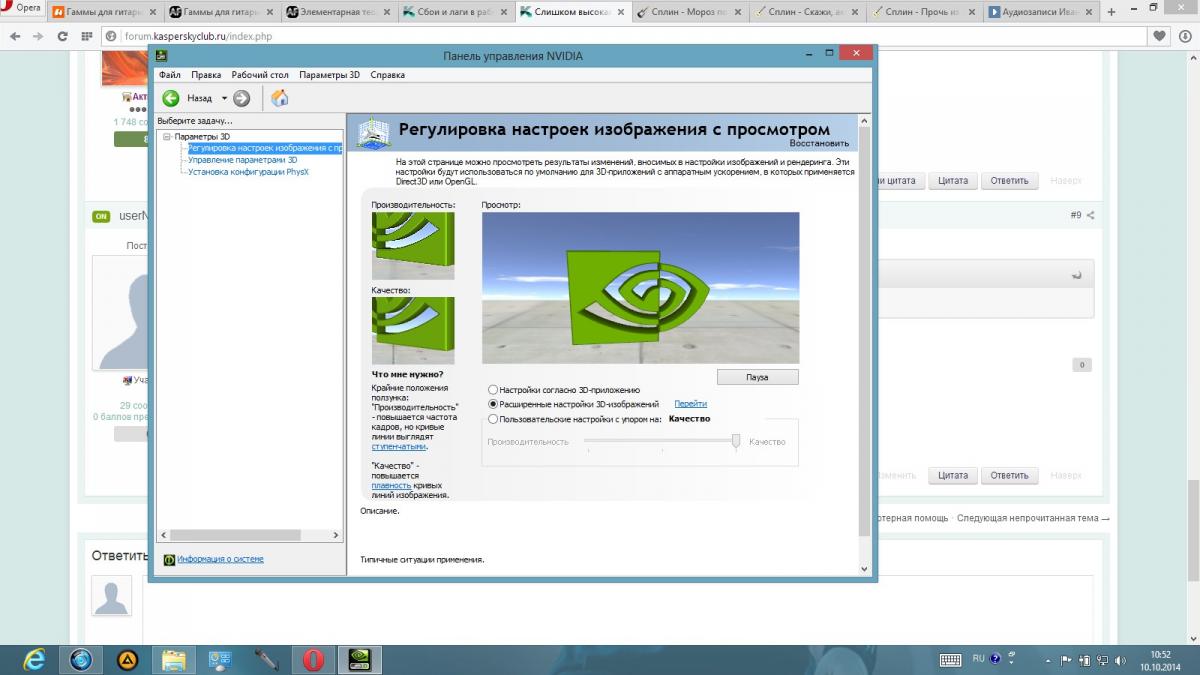Screen dimensions: 1200x675
Task: Open the dropdown arrow next to Назад
Action: tap(224, 98)
